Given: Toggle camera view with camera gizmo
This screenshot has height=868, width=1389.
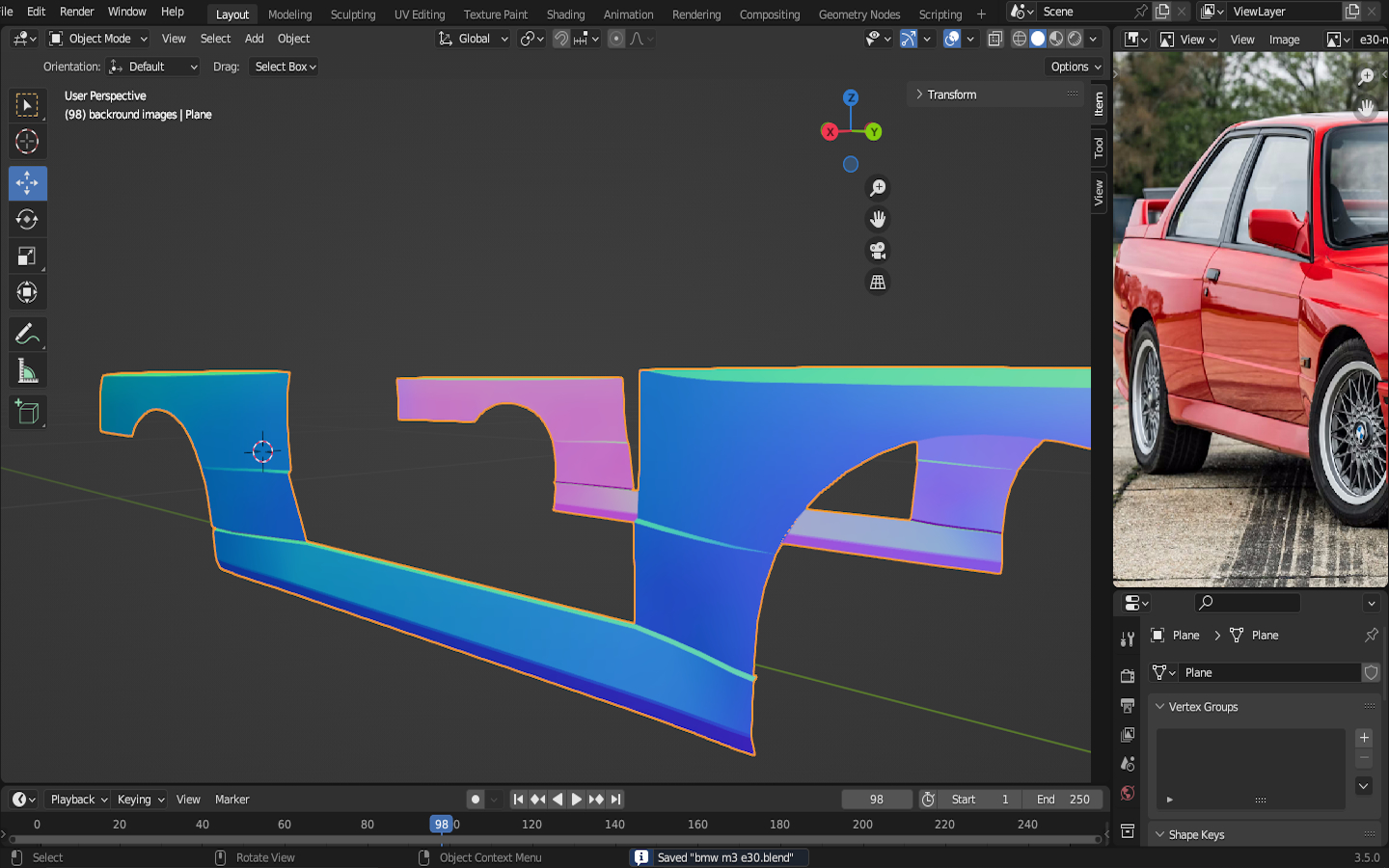Looking at the screenshot, I should tap(878, 251).
